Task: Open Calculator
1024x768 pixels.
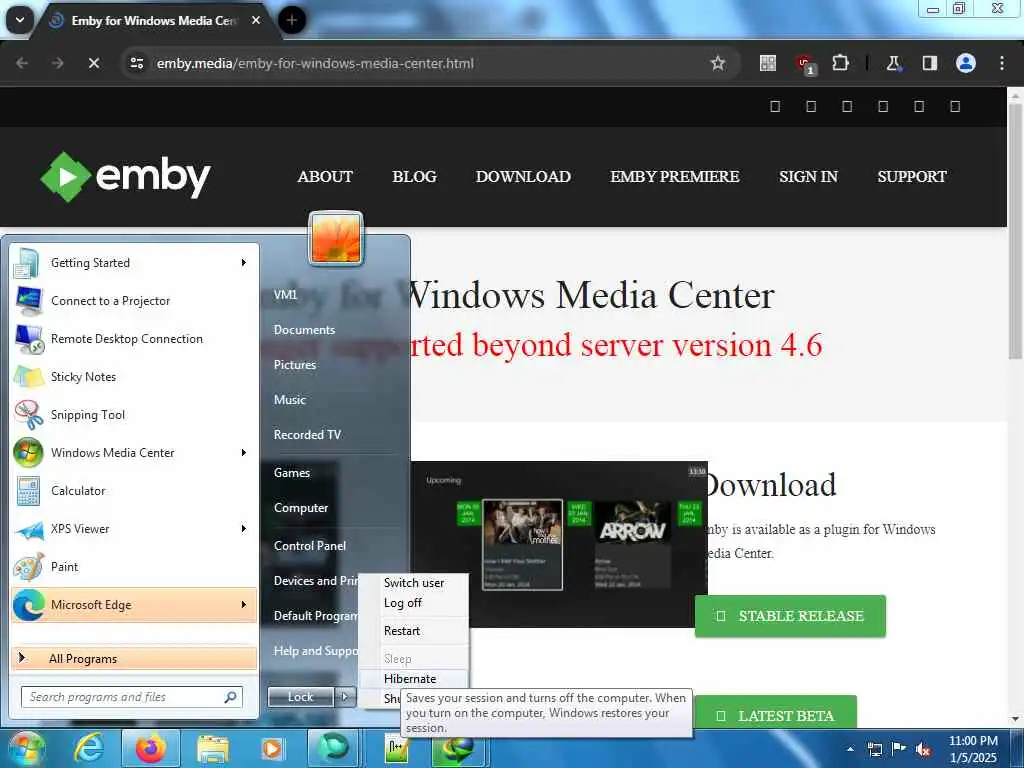Action: (x=134, y=490)
